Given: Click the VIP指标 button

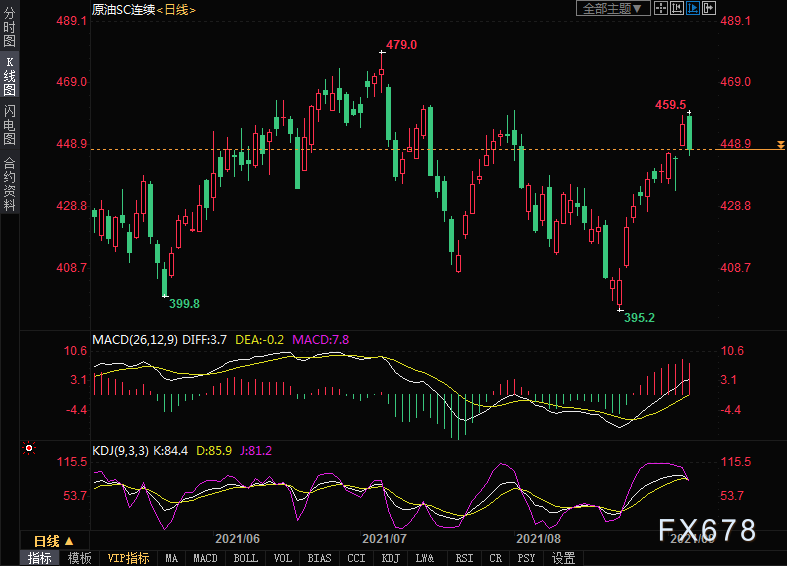Looking at the screenshot, I should pyautogui.click(x=128, y=558).
